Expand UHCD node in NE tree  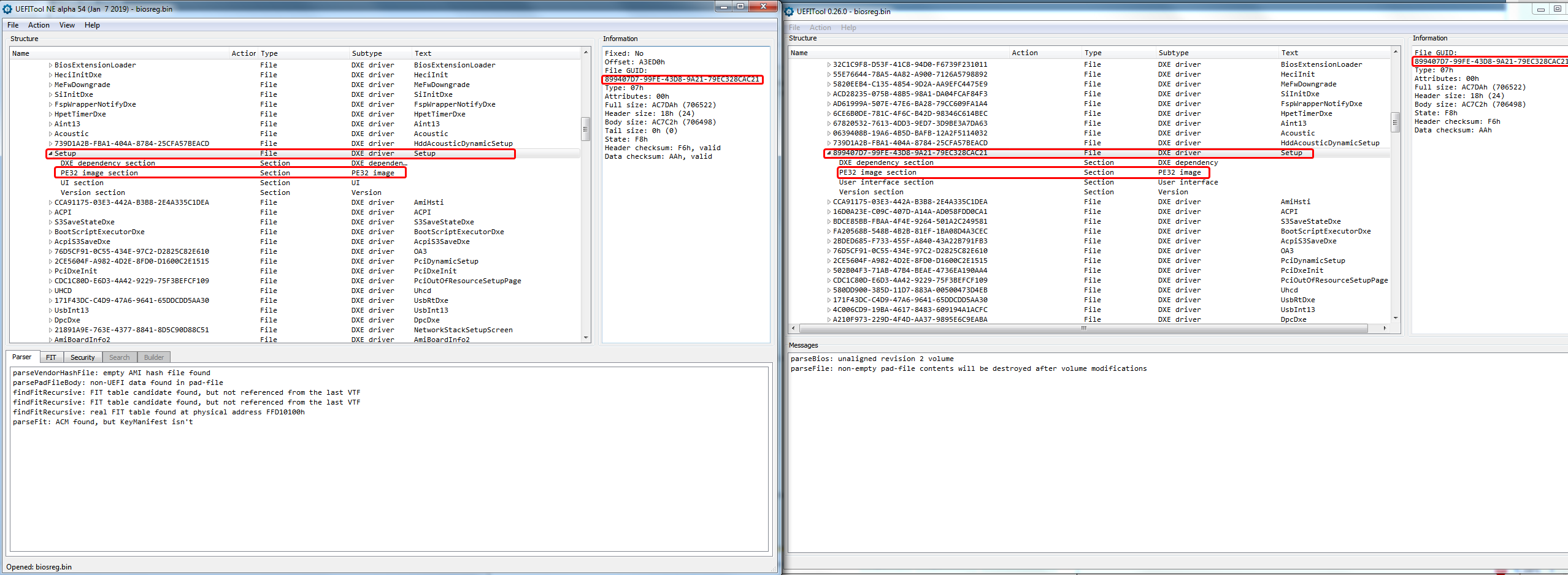point(50,291)
